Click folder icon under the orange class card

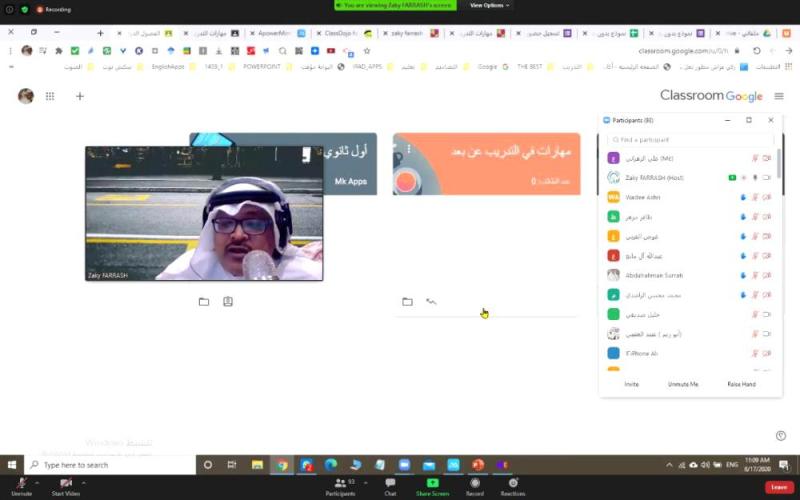coord(407,302)
